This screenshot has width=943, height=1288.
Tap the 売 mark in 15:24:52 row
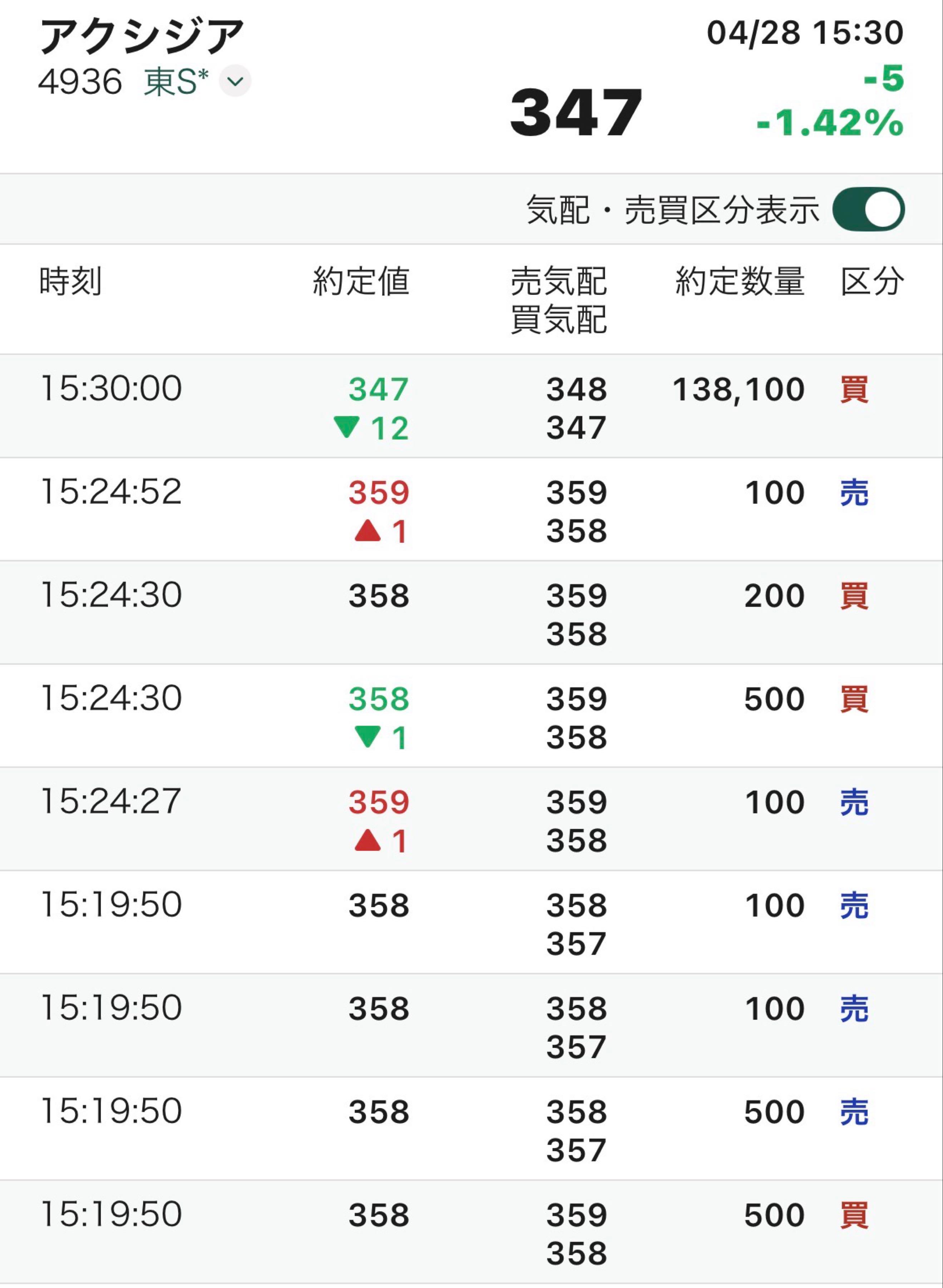pos(854,493)
